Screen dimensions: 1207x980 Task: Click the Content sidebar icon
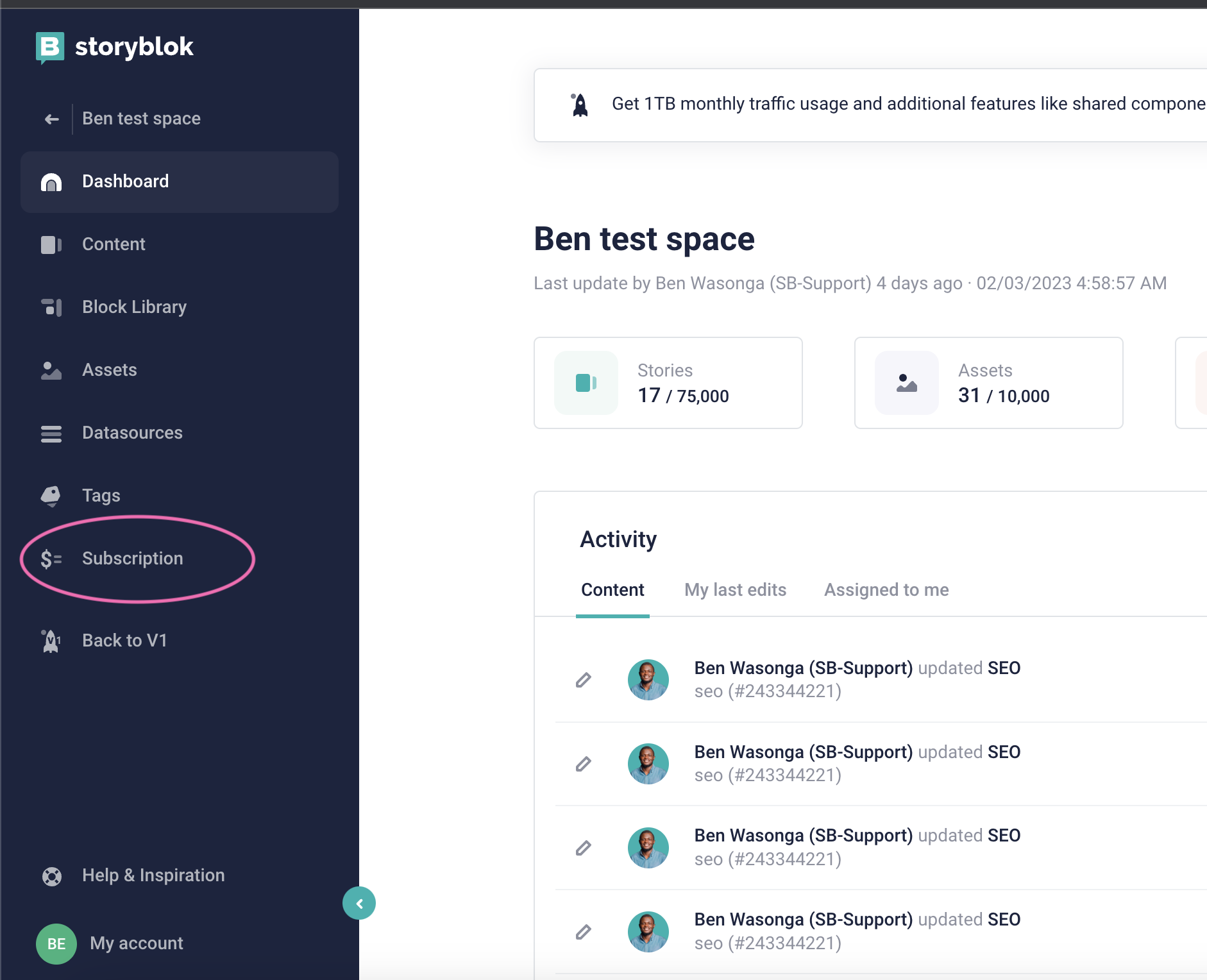[x=51, y=245]
